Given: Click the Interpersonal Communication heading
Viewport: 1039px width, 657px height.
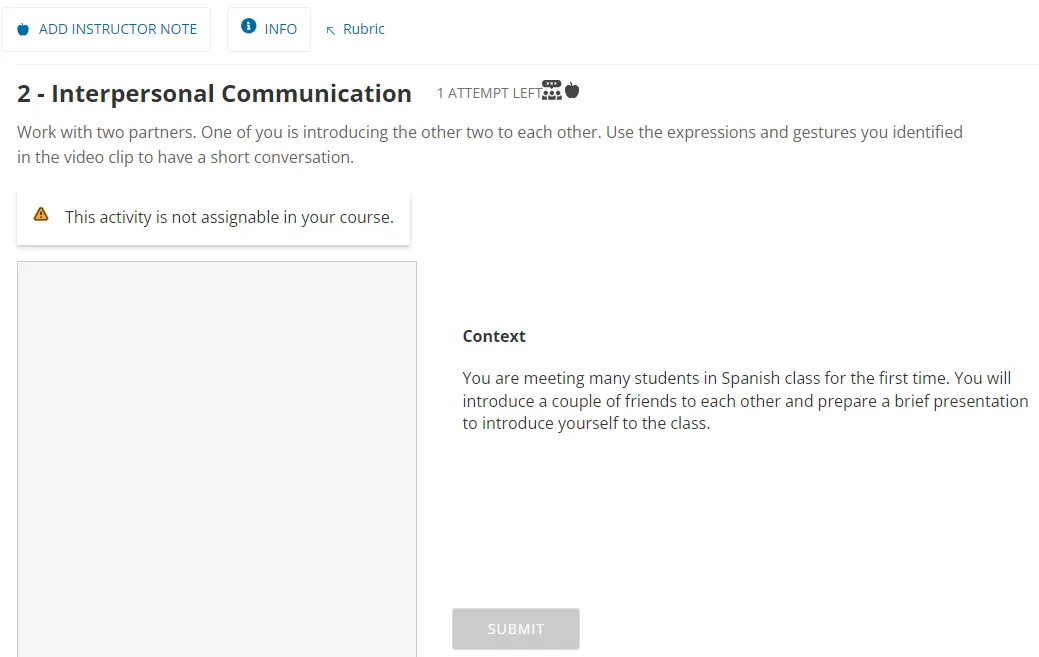Looking at the screenshot, I should pyautogui.click(x=214, y=93).
